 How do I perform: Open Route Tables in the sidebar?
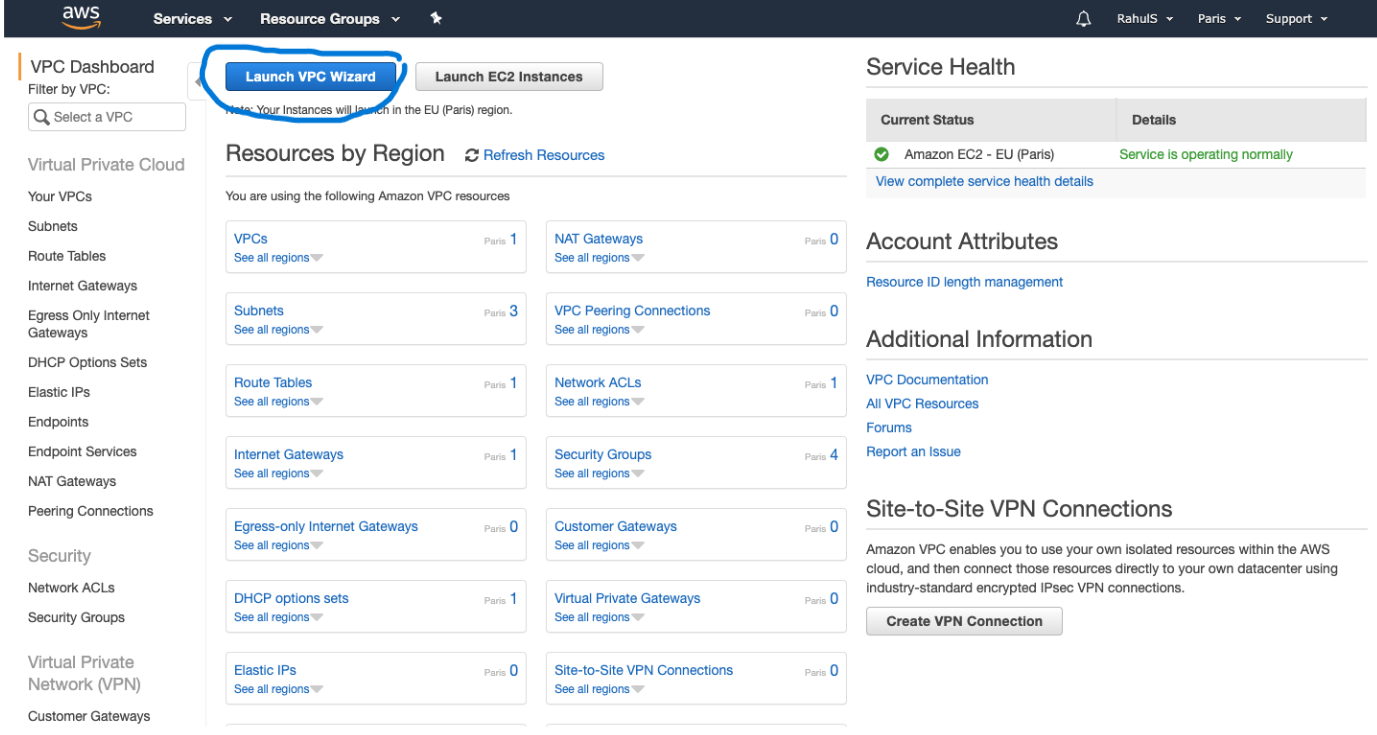pyautogui.click(x=67, y=257)
